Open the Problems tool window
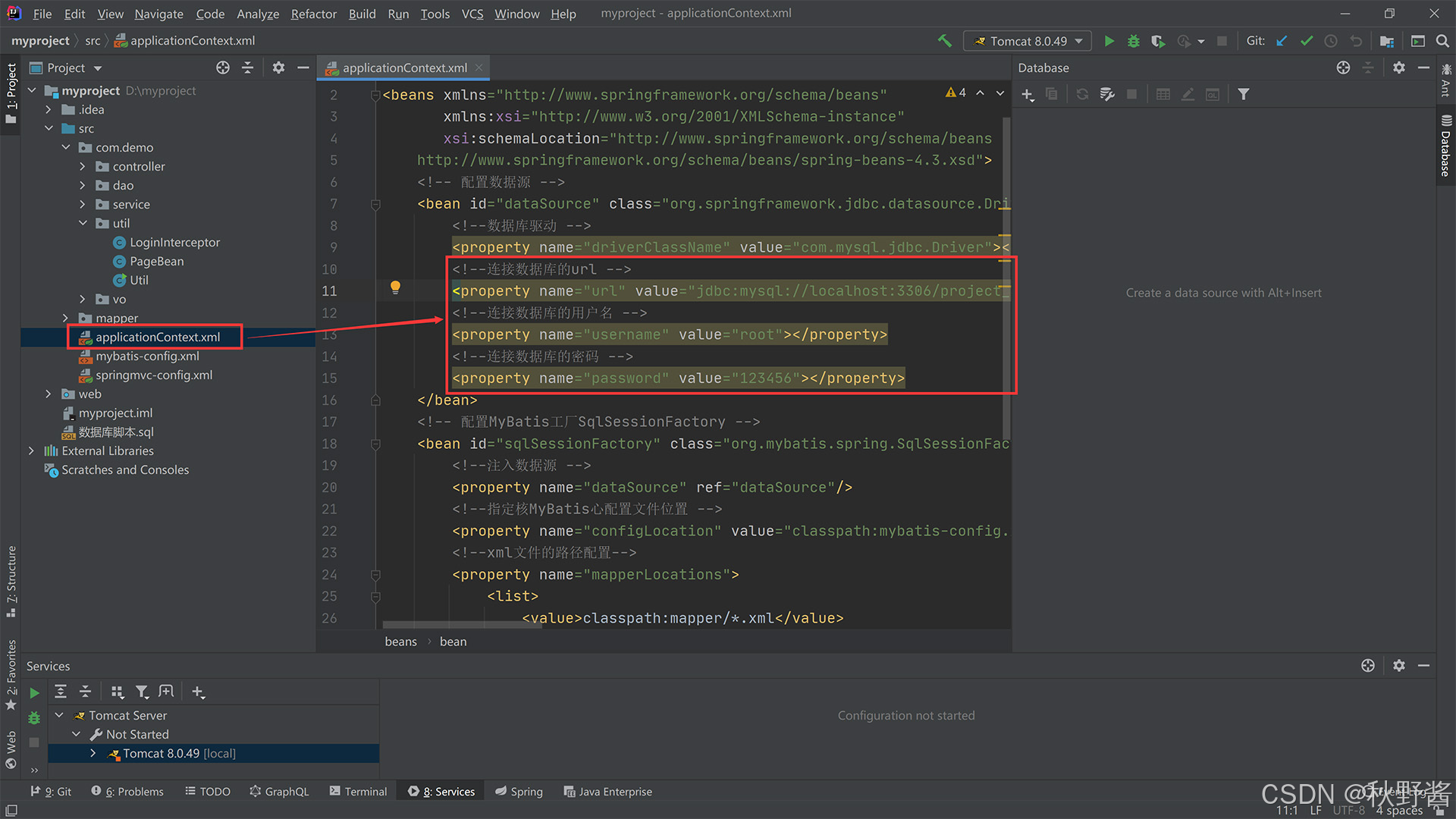This screenshot has width=1456, height=819. pos(127,791)
